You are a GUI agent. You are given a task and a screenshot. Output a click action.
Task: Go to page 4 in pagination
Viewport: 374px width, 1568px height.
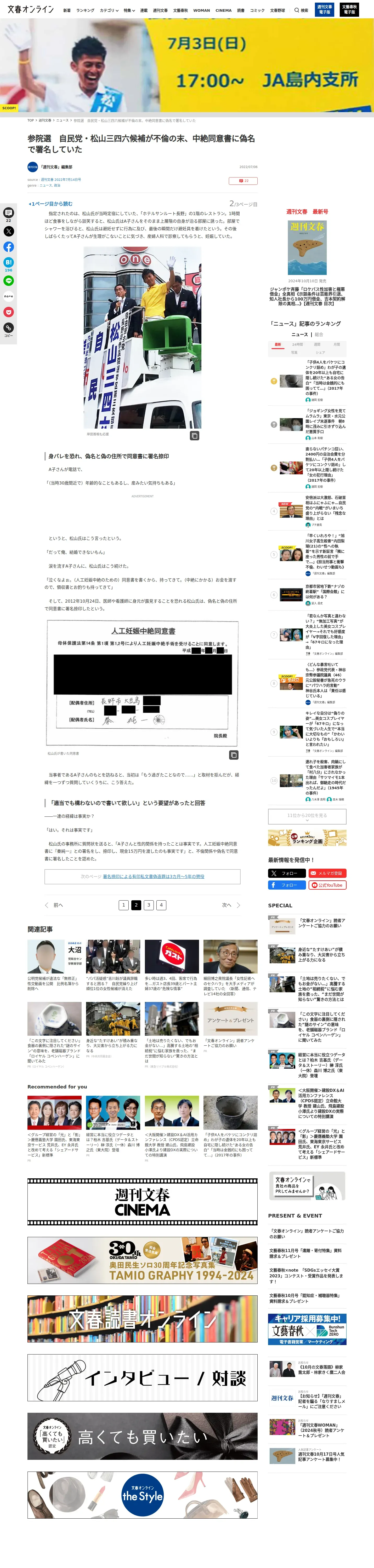point(161,905)
